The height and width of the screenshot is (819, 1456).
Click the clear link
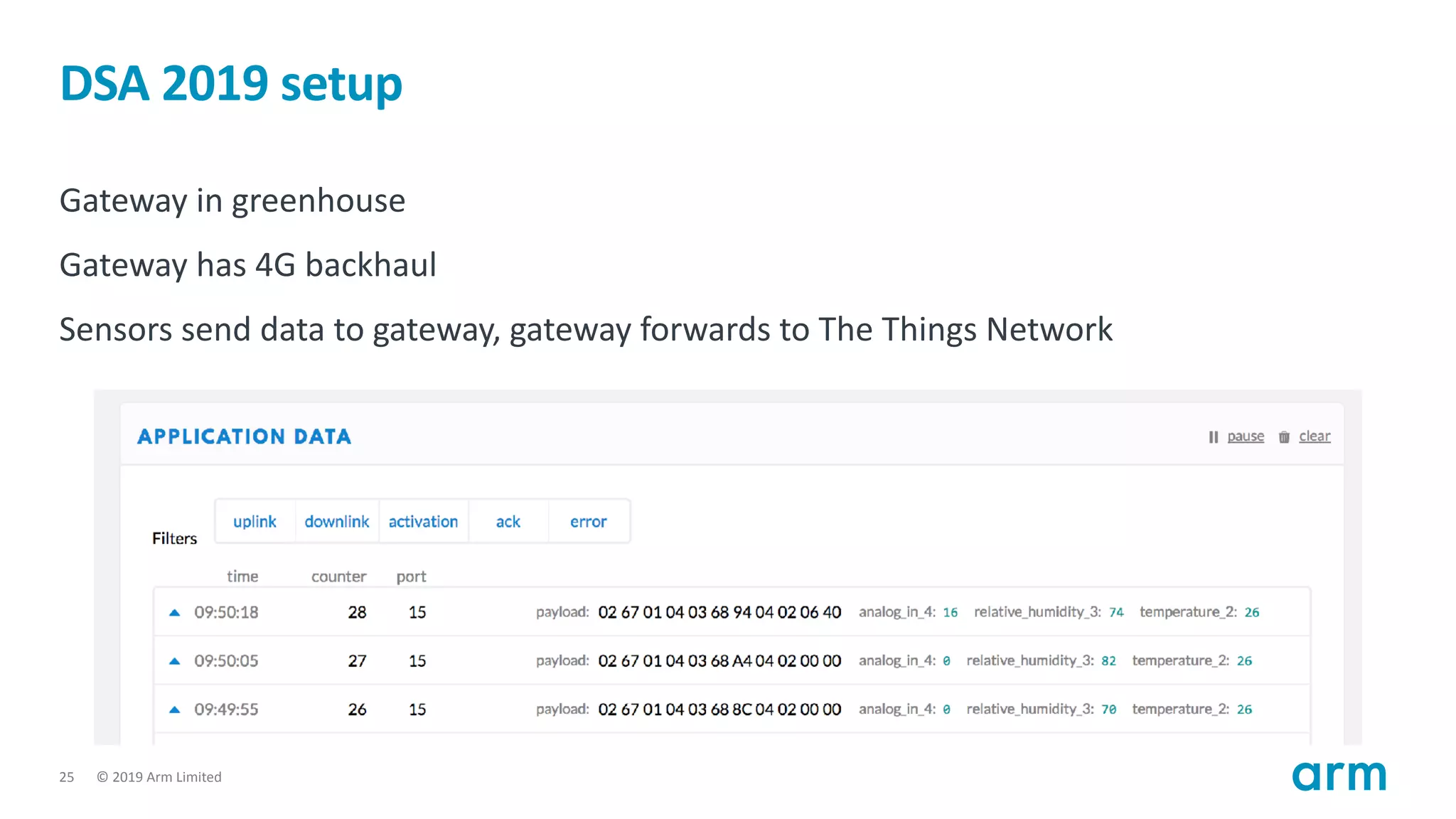tap(1315, 437)
